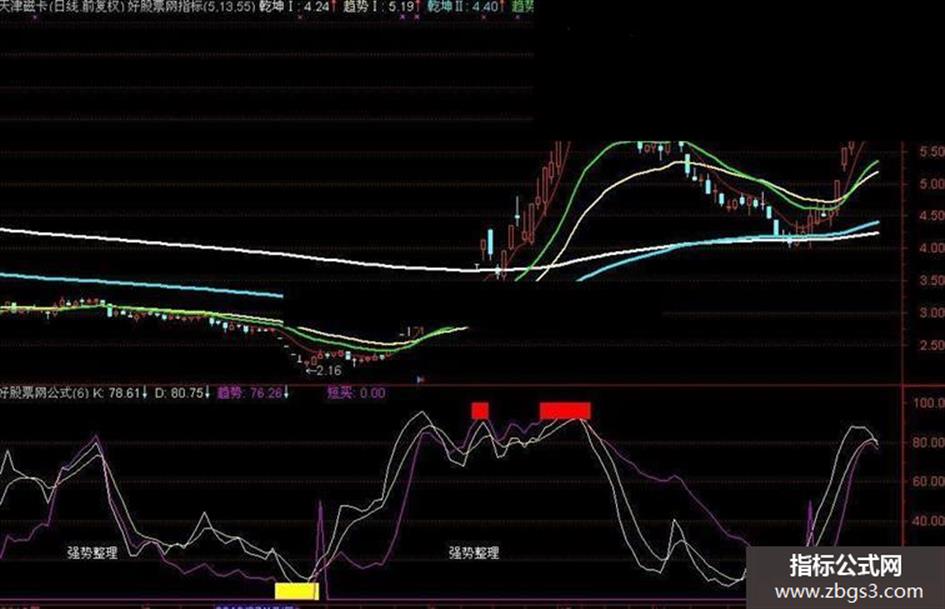Screen dimensions: 945x609
Task: Open the www.zbgs3.com watermark link
Action: point(849,592)
